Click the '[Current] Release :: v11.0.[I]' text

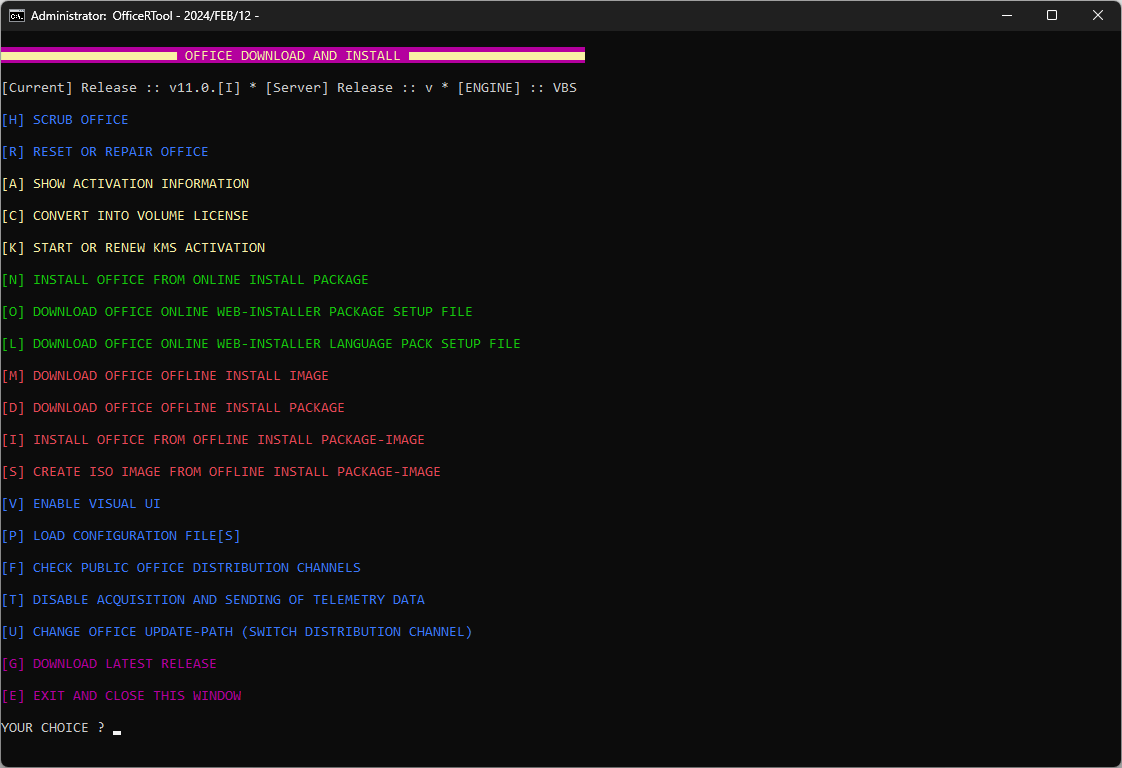click(x=121, y=87)
